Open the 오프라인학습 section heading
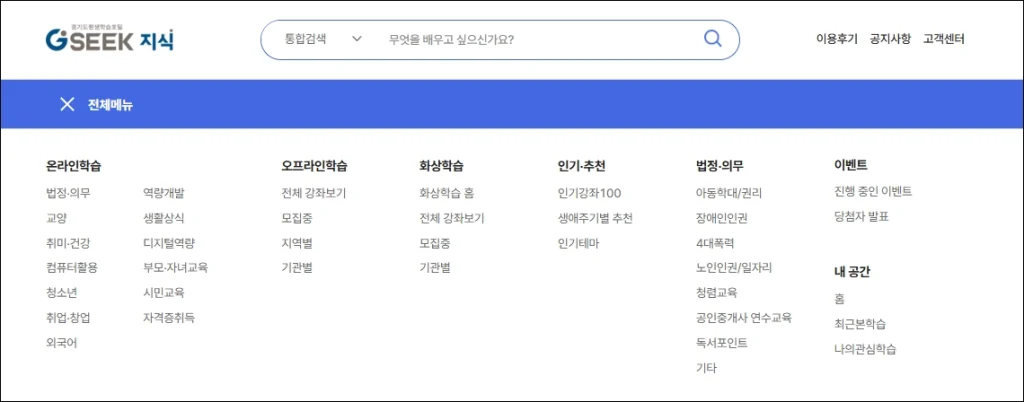Image resolution: width=1024 pixels, height=402 pixels. coord(314,166)
